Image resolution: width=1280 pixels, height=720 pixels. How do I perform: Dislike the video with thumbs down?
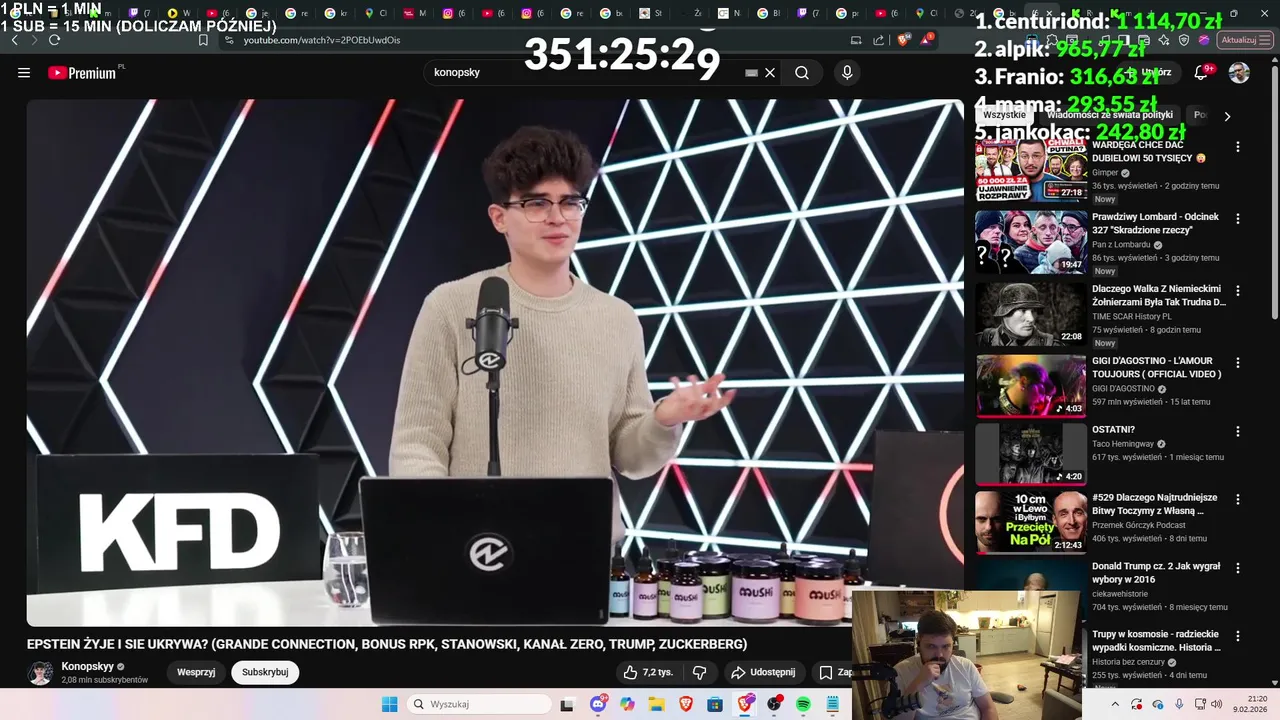[700, 673]
